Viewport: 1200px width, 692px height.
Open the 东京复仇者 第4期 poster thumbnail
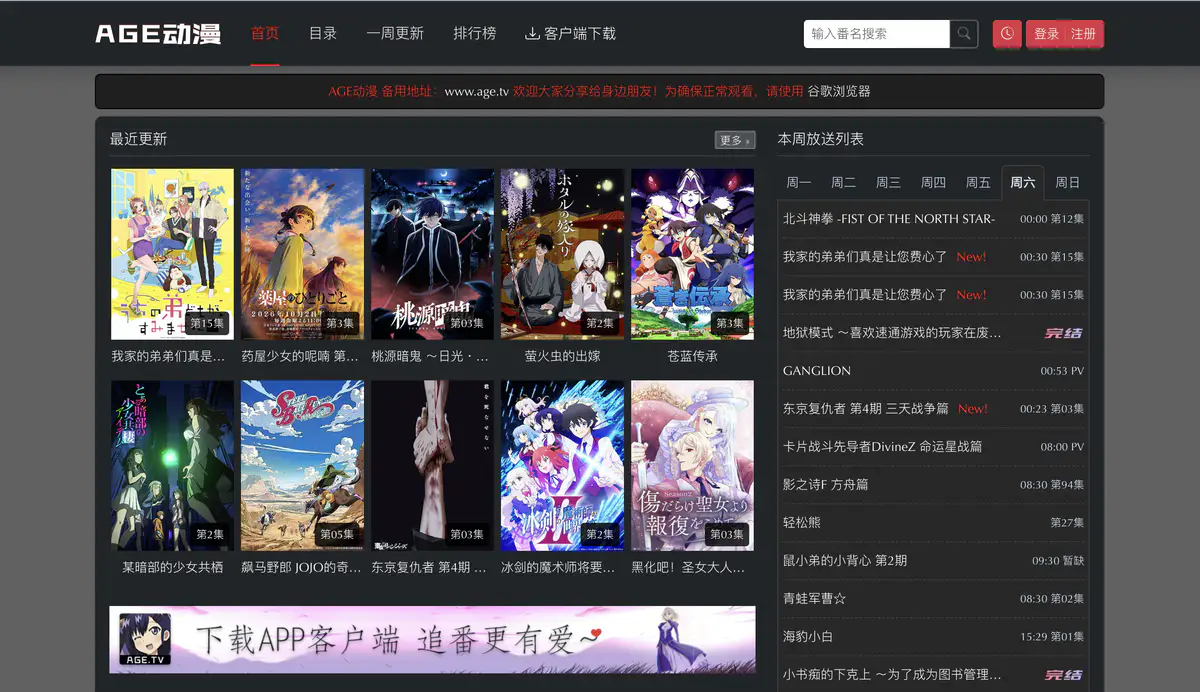click(x=432, y=466)
